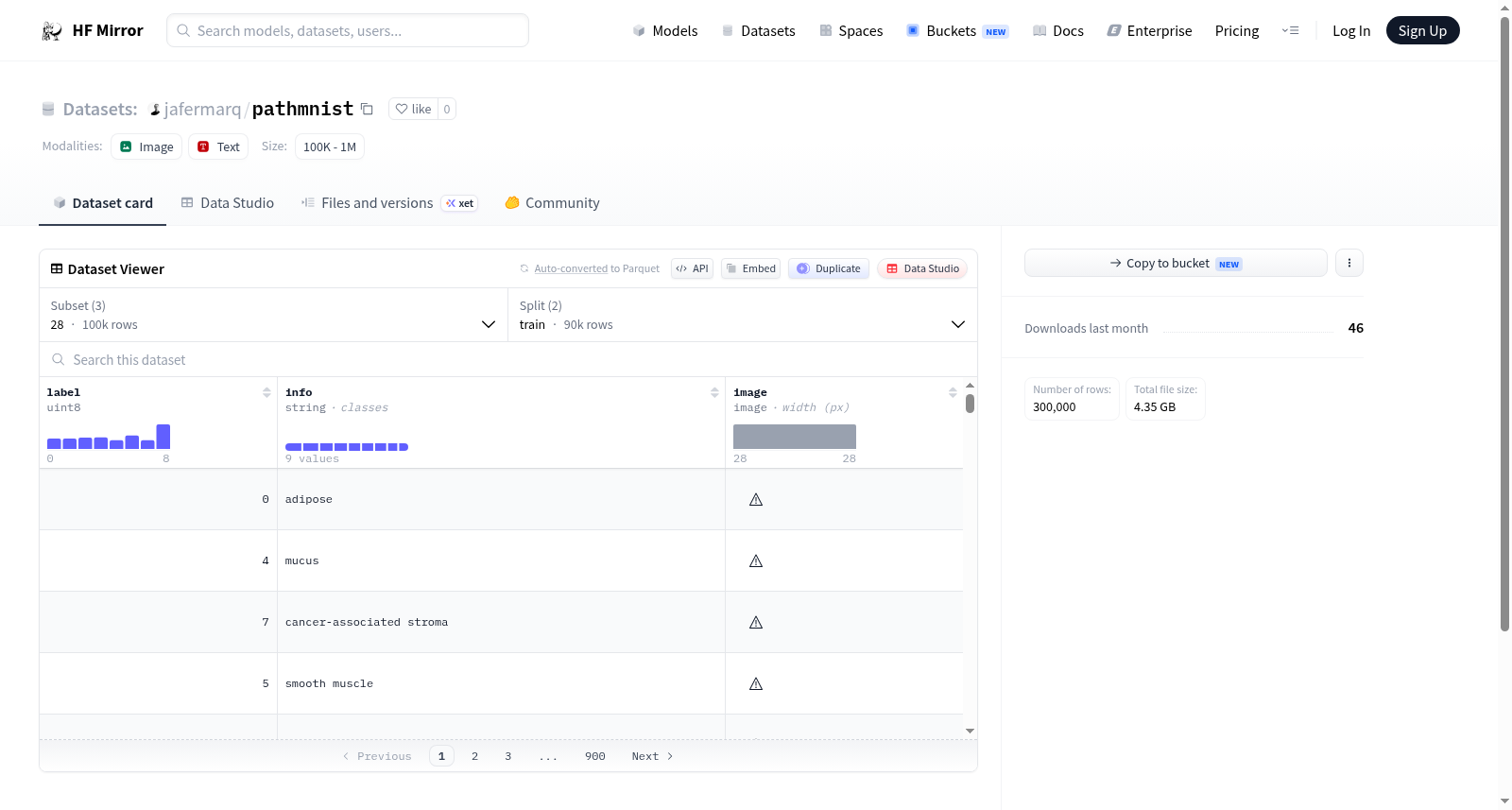Image resolution: width=1512 pixels, height=810 pixels.
Task: Open Data Studio from the viewer header
Action: tap(922, 268)
